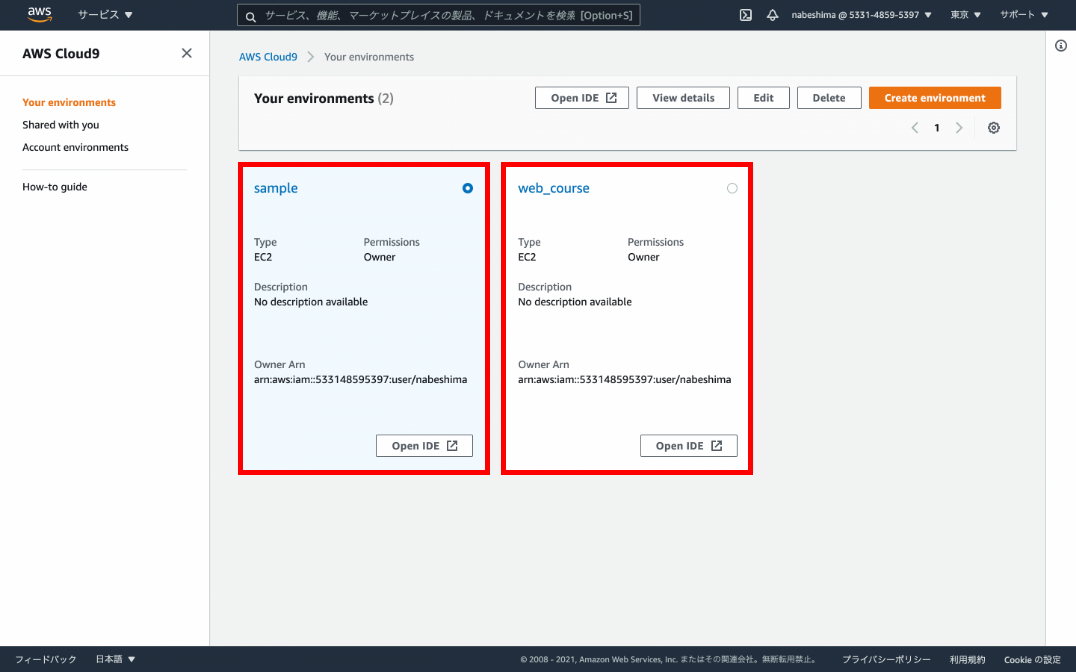Viewport: 1076px width, 672px height.
Task: Select the web_course environment radio button
Action: coord(732,188)
